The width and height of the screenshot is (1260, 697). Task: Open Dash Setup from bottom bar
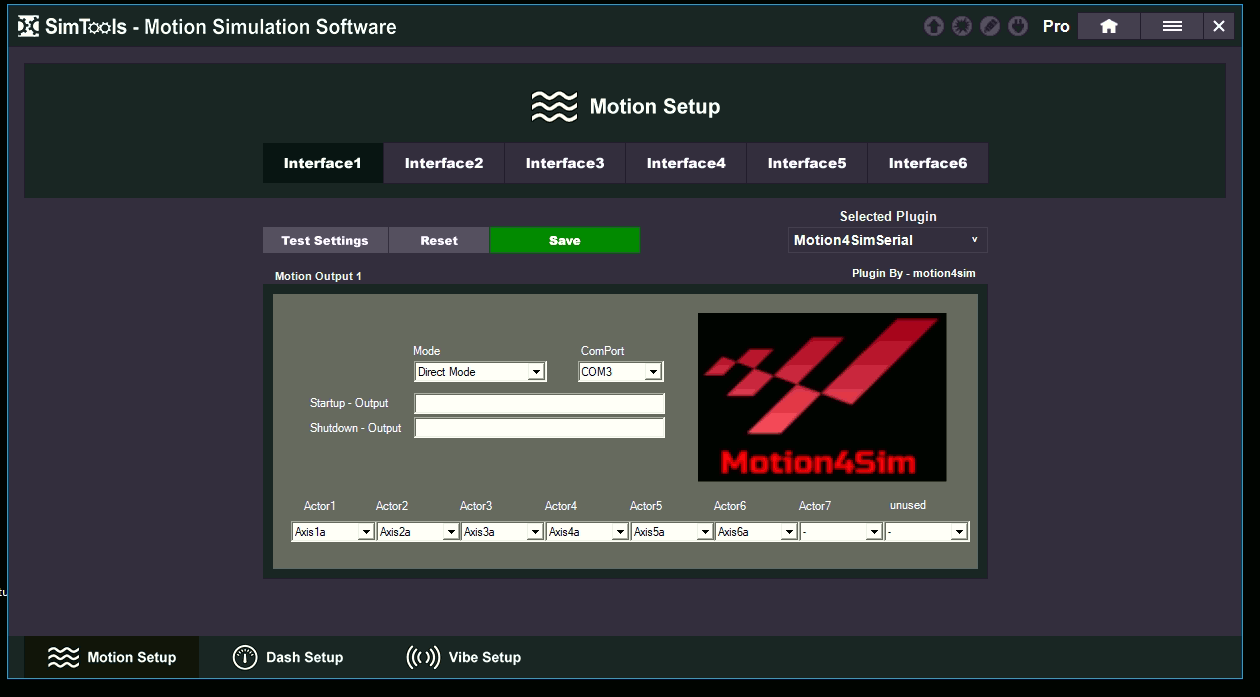point(288,657)
